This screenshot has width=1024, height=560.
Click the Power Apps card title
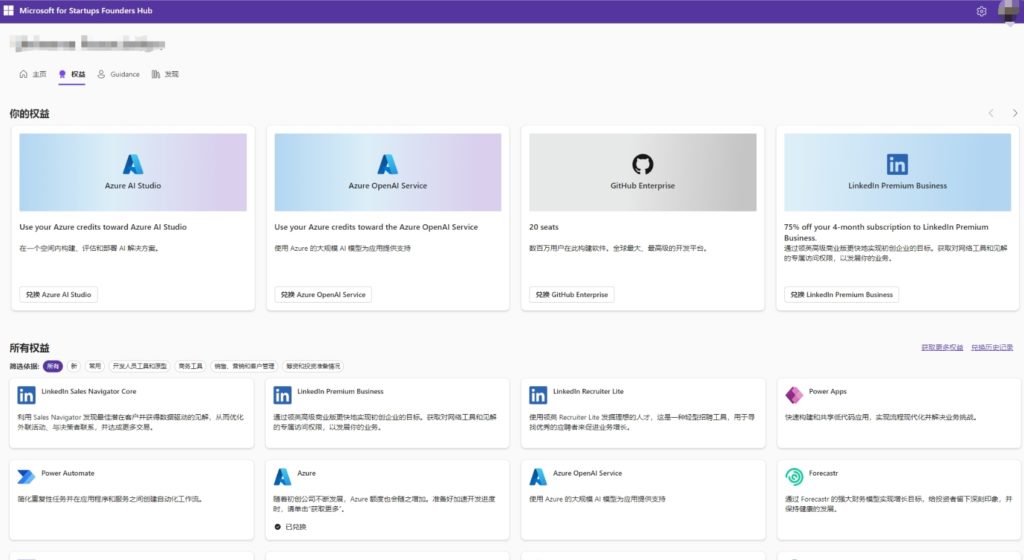click(827, 391)
